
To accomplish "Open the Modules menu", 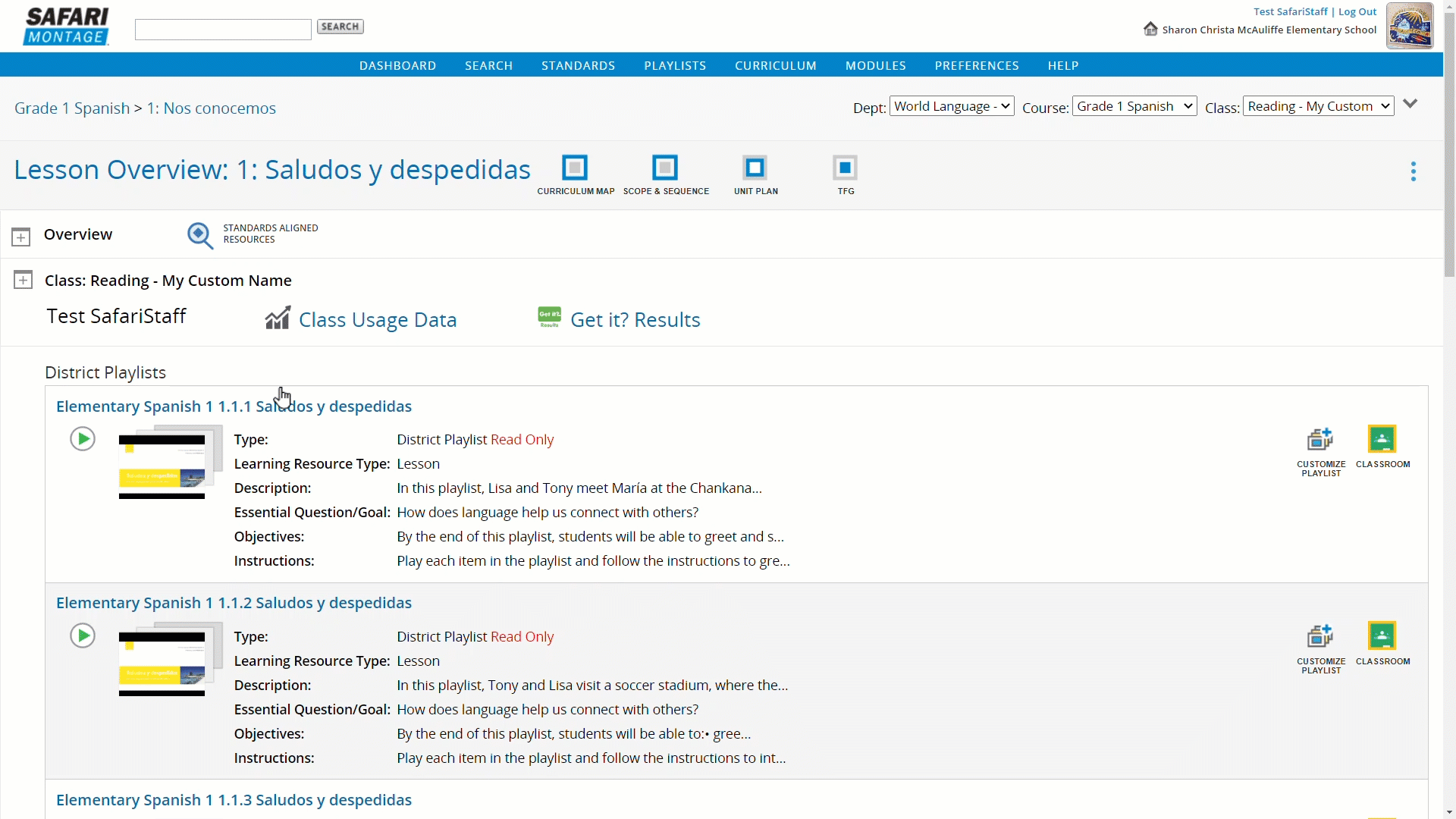I will [875, 65].
